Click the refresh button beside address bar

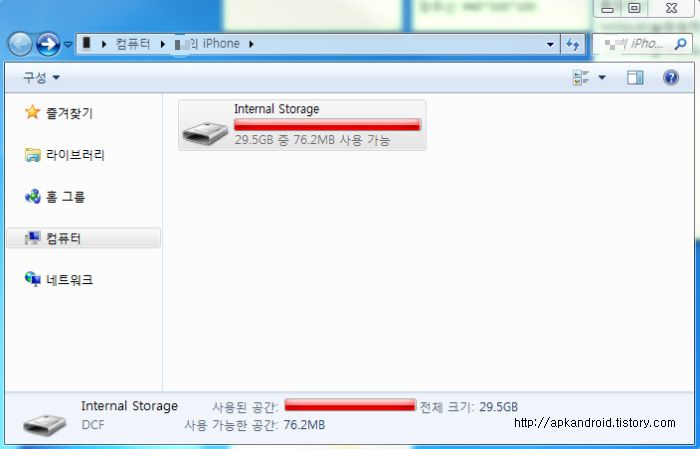coord(573,44)
